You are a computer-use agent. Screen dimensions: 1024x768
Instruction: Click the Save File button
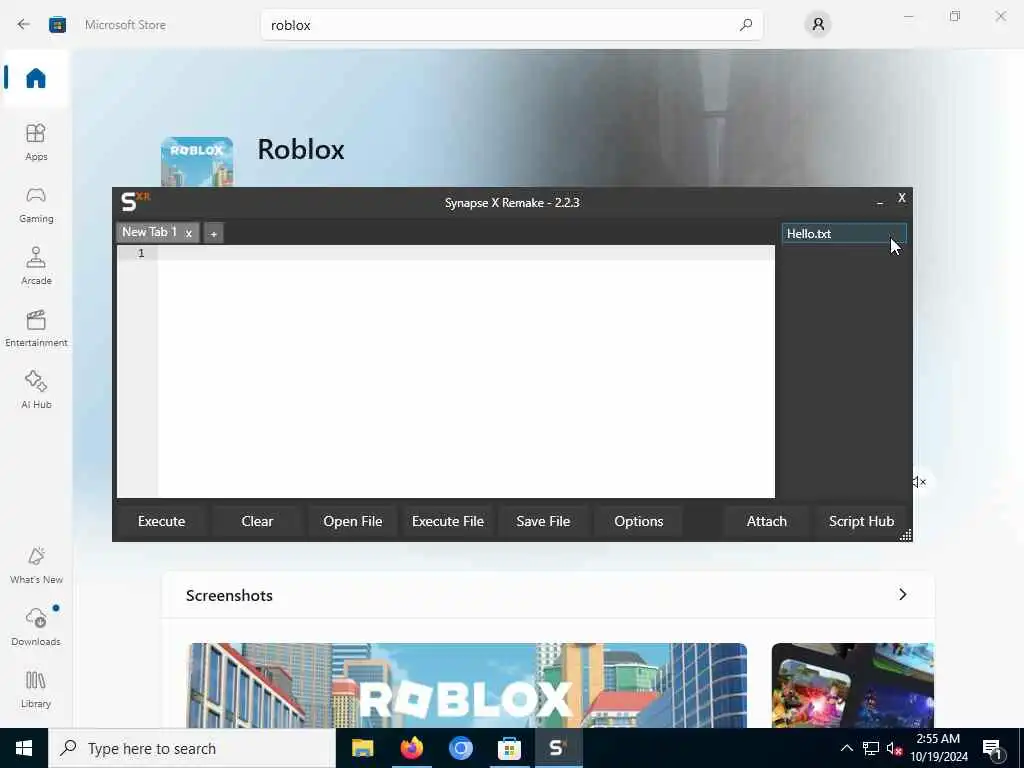pos(543,521)
